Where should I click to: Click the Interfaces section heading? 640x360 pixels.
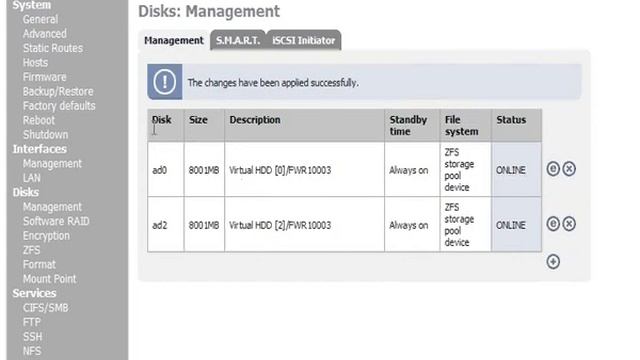click(x=40, y=149)
